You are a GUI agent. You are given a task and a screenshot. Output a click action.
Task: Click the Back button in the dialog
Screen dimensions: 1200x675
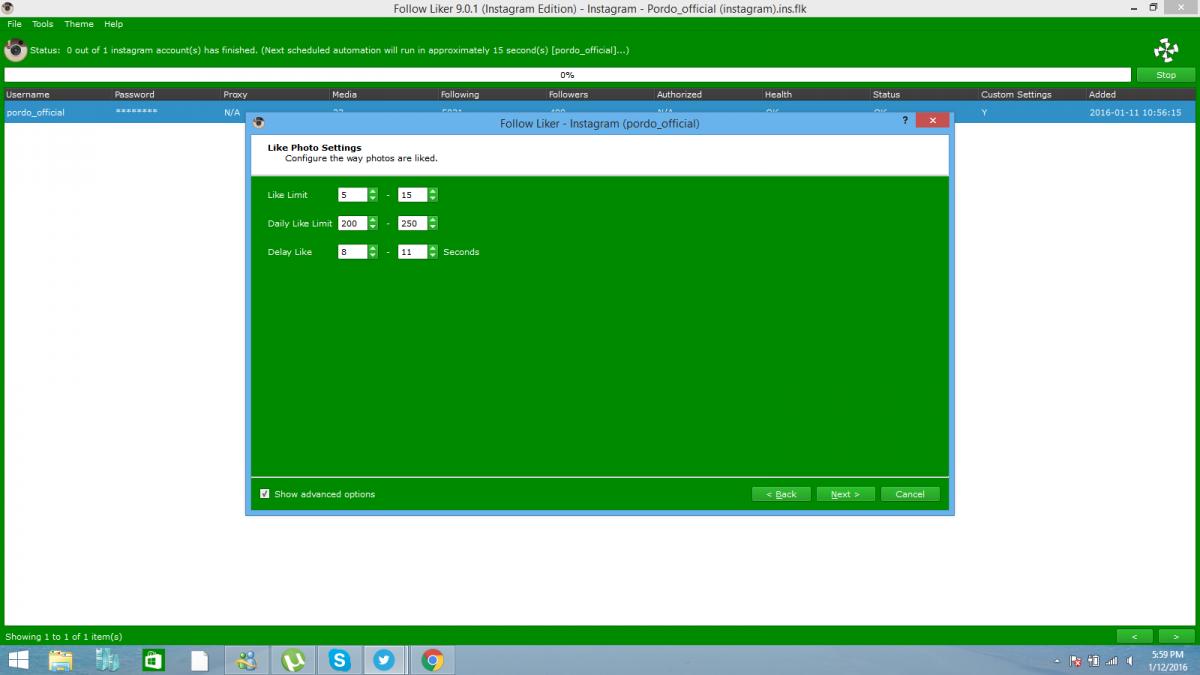781,494
